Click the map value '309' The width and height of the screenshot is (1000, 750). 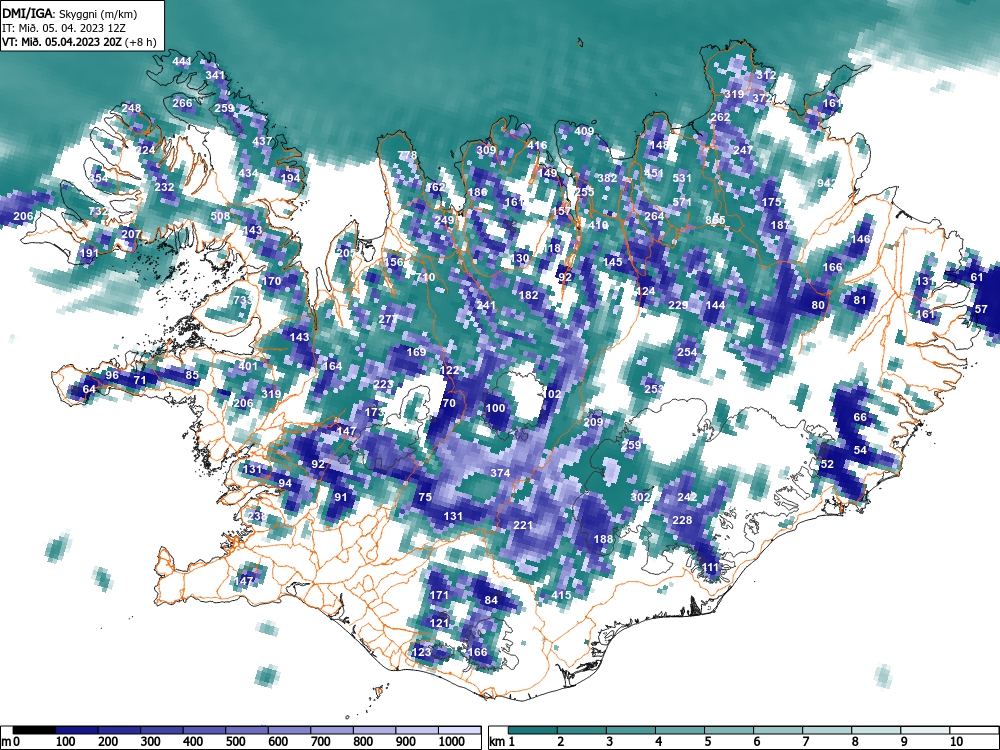coord(486,150)
